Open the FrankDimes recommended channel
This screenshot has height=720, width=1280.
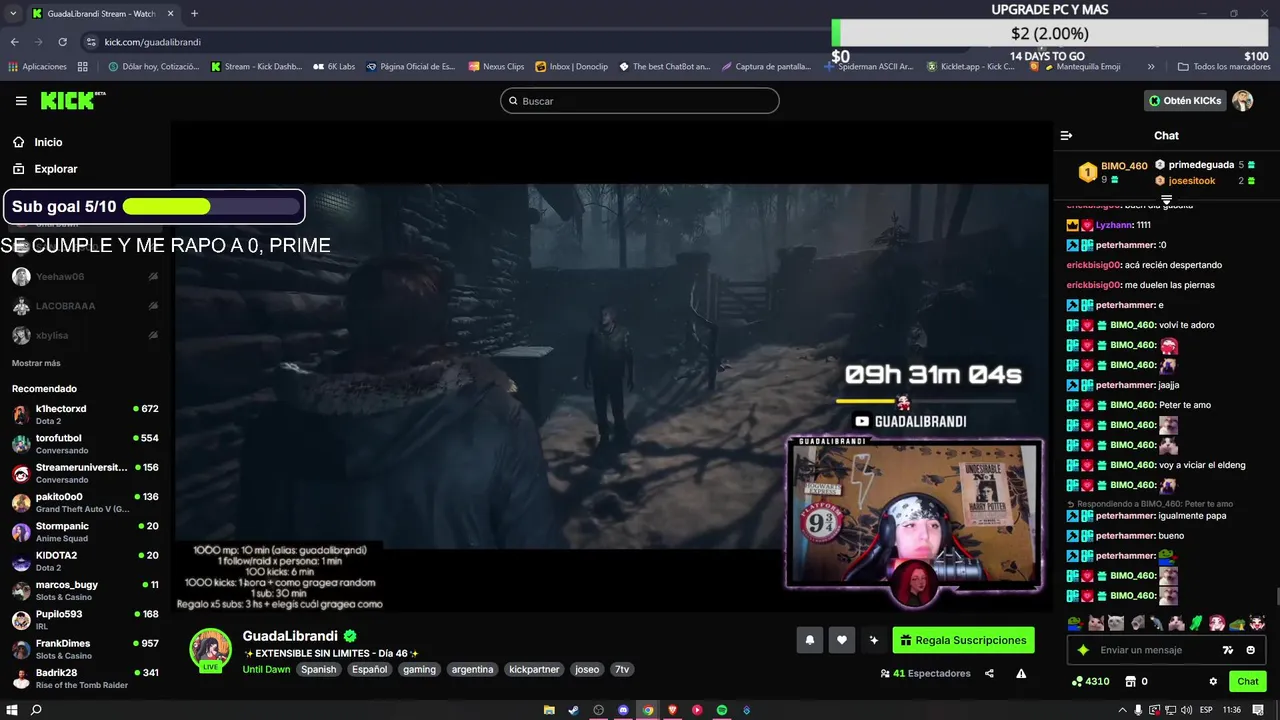pos(85,649)
